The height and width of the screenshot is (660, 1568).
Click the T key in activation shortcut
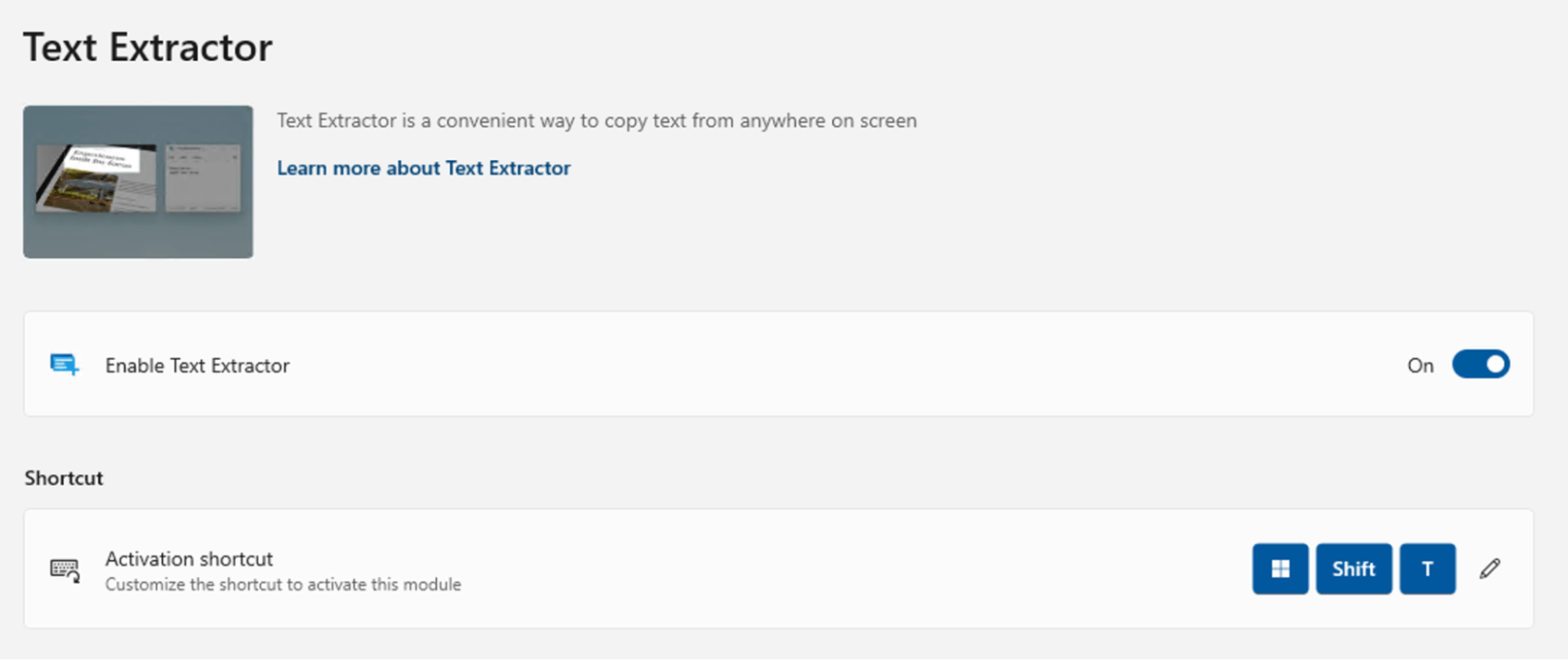[1427, 569]
